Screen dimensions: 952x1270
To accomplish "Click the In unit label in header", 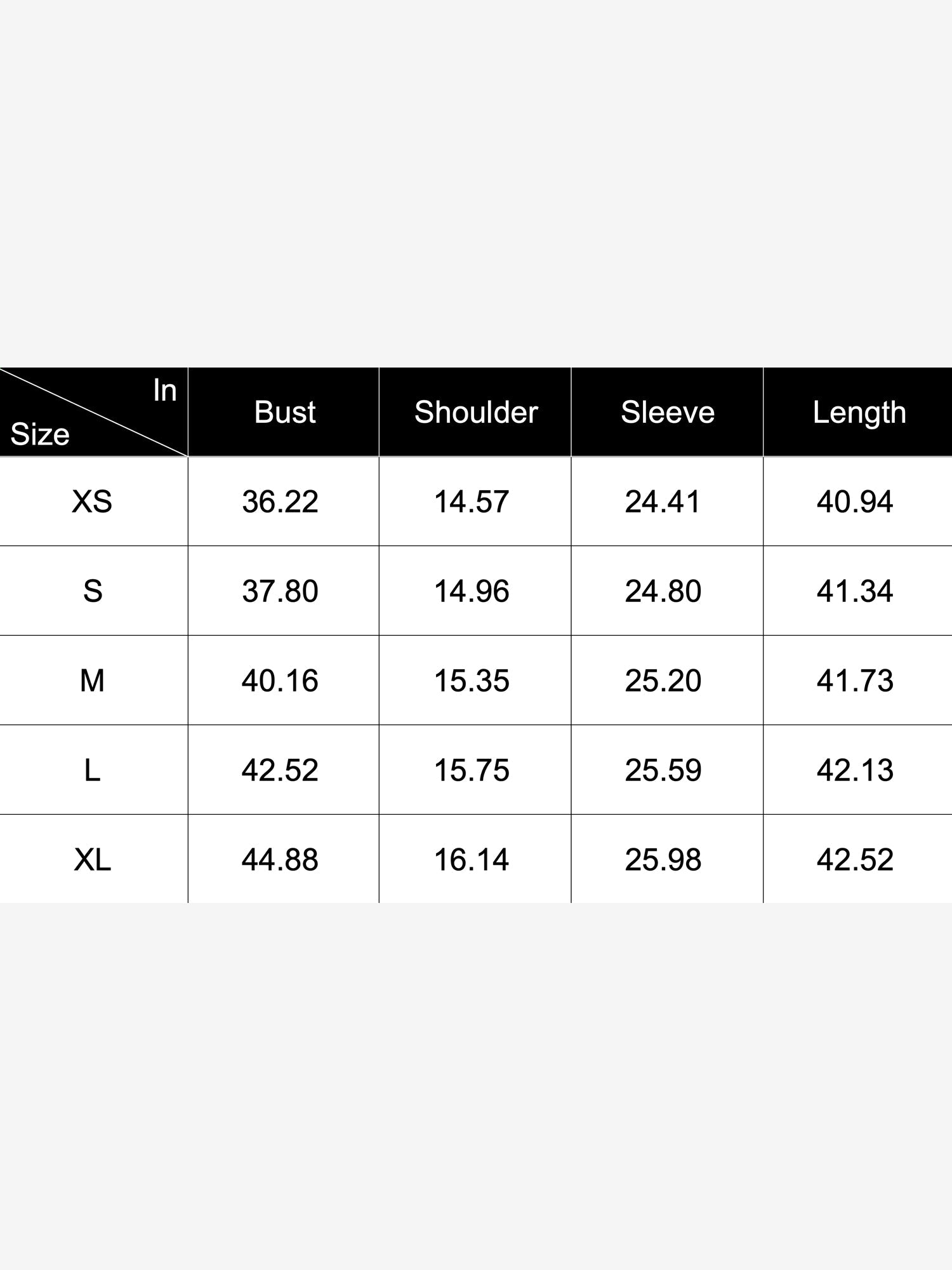I will click(165, 390).
